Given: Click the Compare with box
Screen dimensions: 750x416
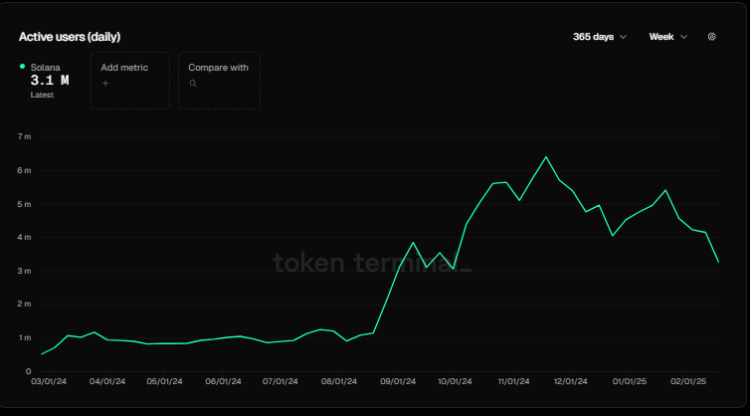Looking at the screenshot, I should coord(219,80).
